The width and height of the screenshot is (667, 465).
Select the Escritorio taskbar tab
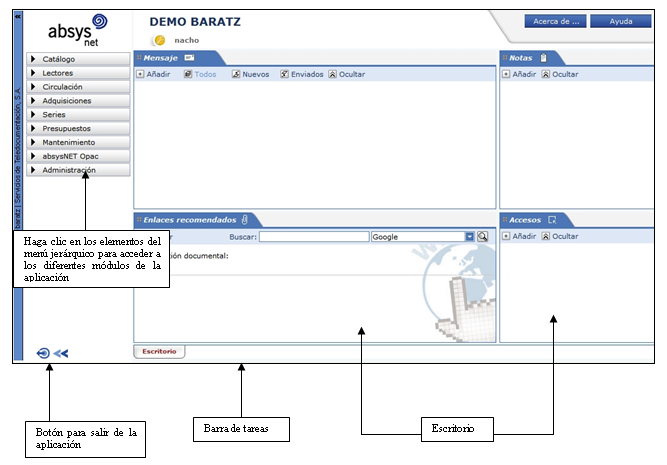pos(159,351)
